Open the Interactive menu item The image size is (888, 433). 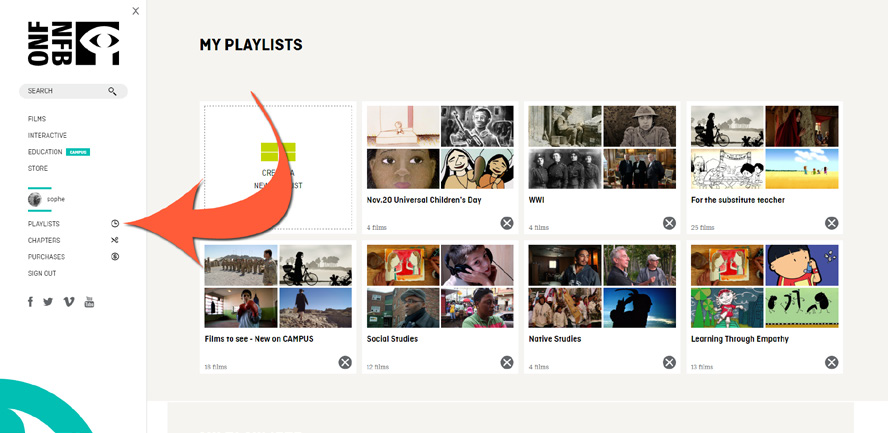point(47,135)
